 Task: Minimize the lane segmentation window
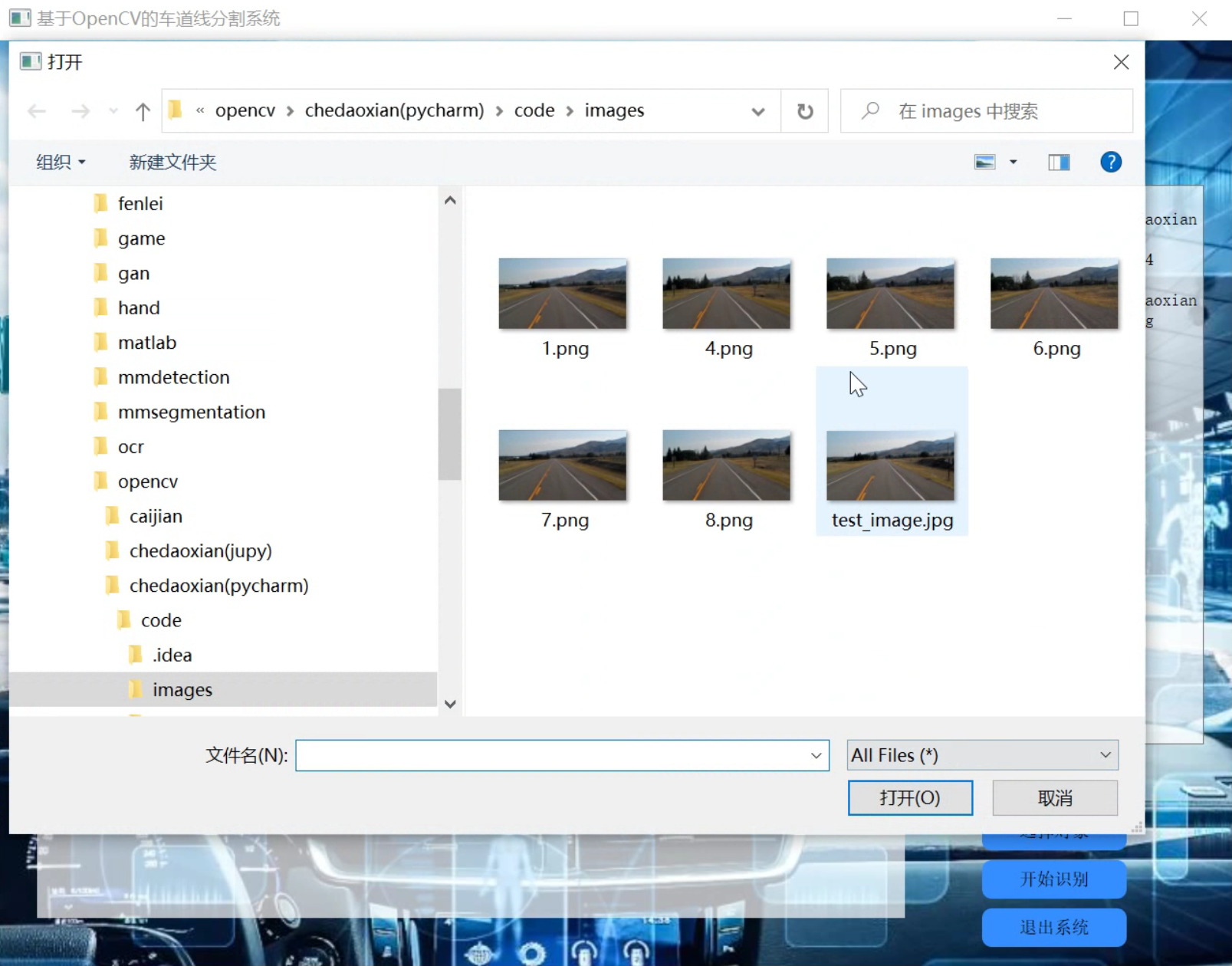[x=1064, y=18]
